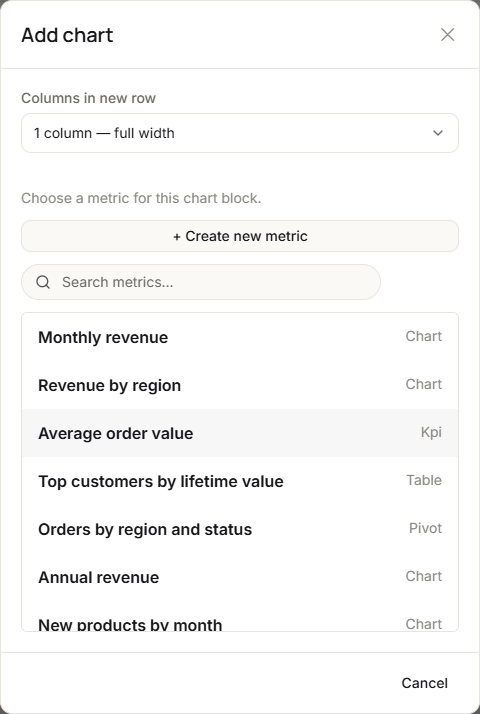This screenshot has height=714, width=480.
Task: Click the Create new metric button
Action: point(240,236)
